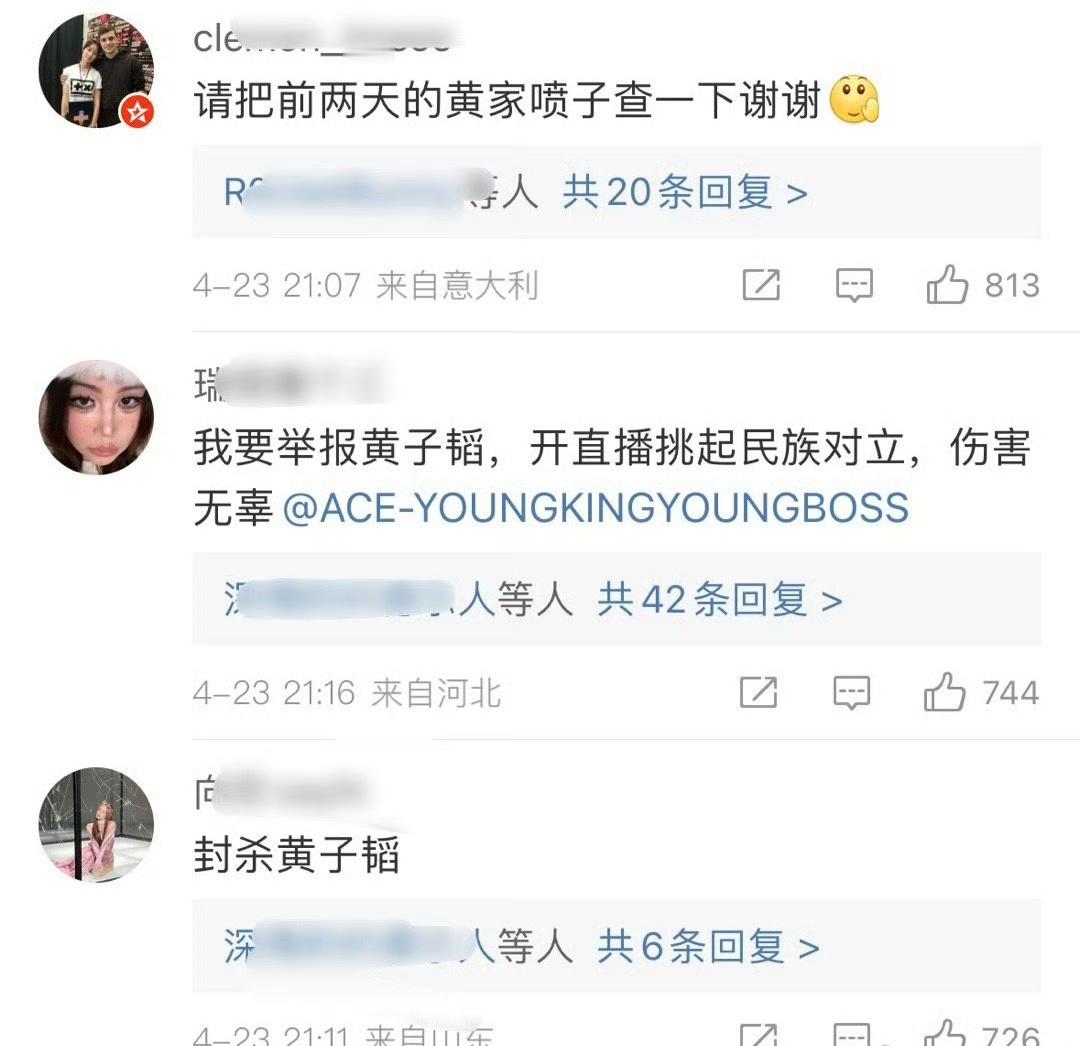Tap the repost icon on the 山东 comment
The height and width of the screenshot is (1046, 1080).
(758, 1034)
